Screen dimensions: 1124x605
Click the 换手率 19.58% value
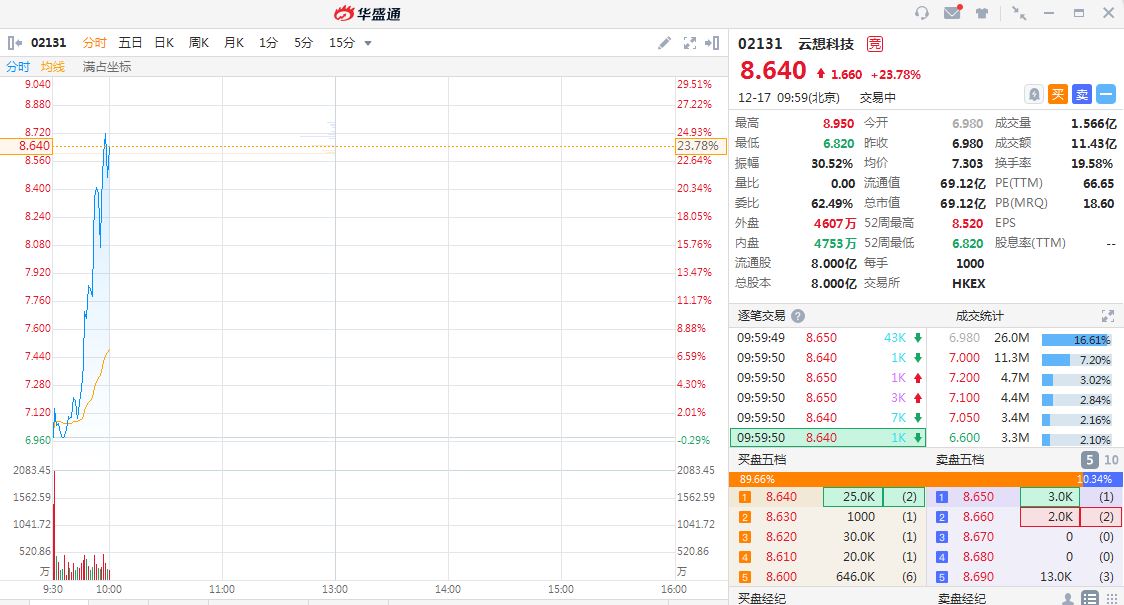tap(1092, 163)
